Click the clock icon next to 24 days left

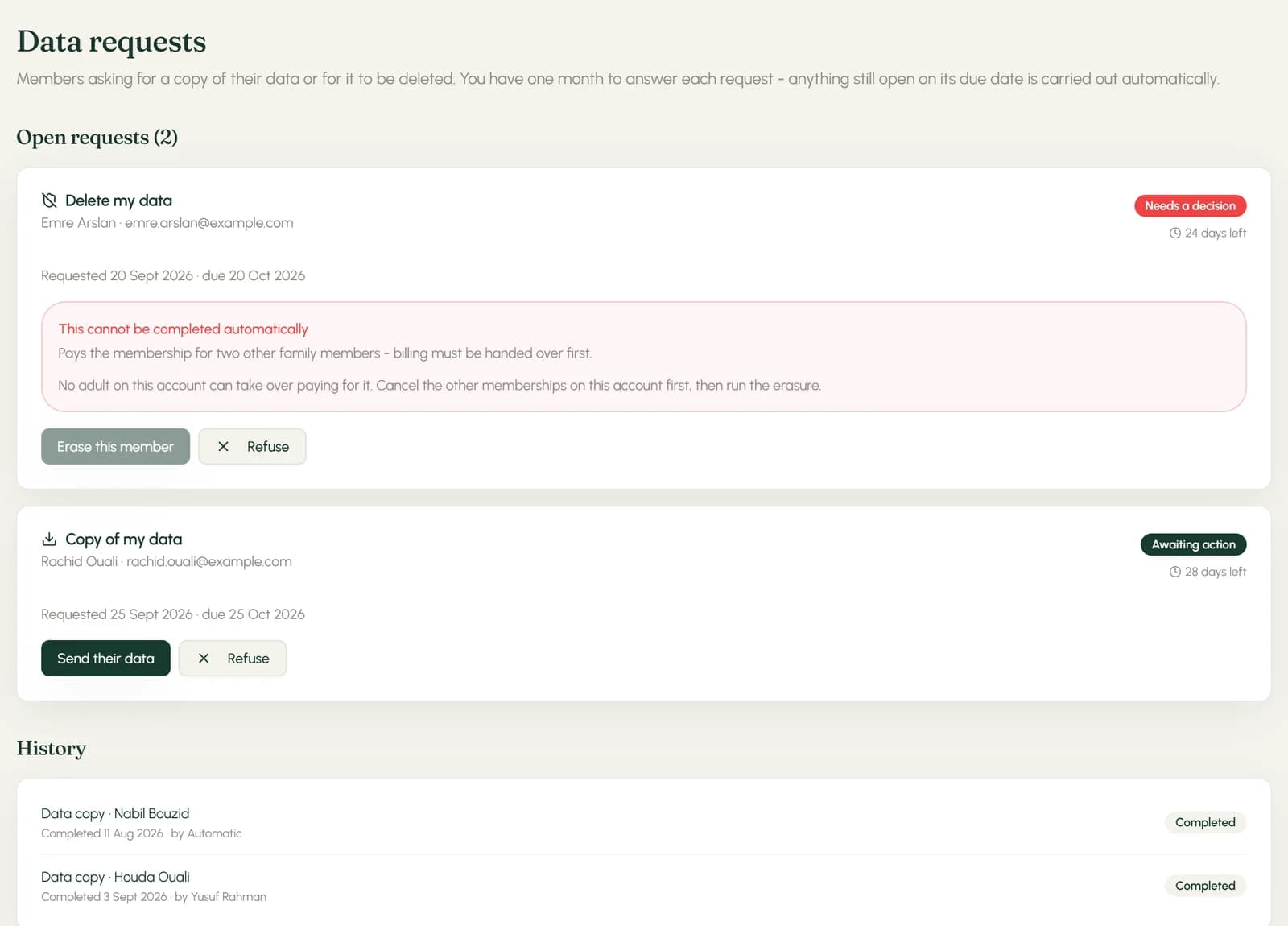pos(1174,233)
